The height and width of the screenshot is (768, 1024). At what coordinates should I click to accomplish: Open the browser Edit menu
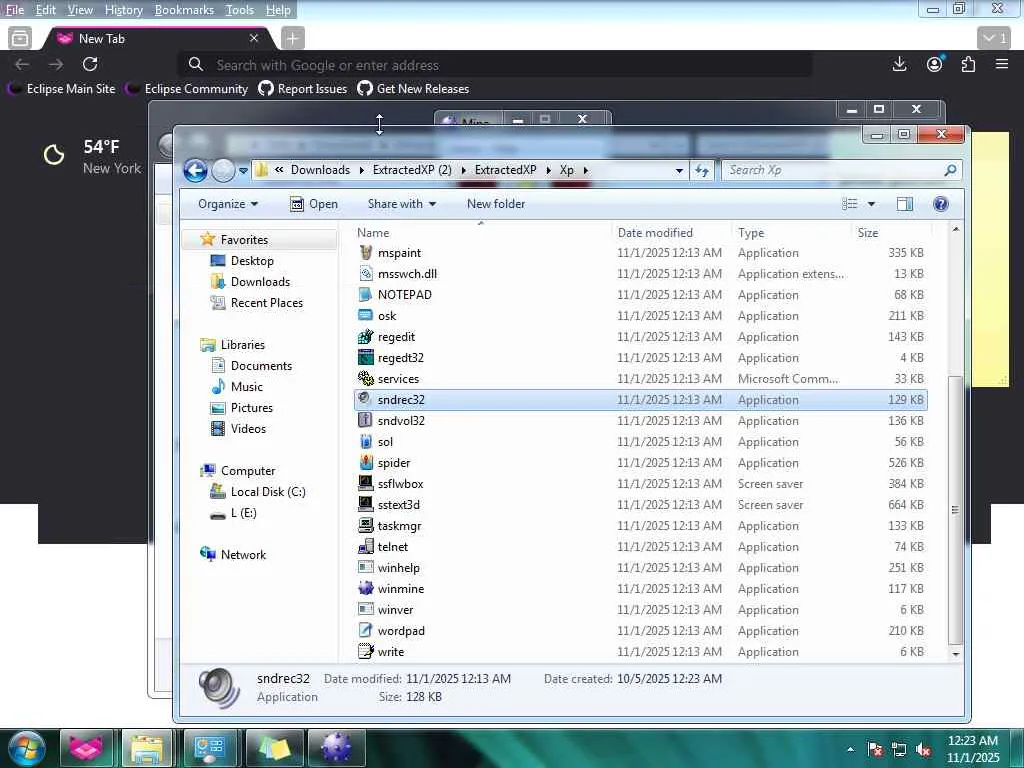45,10
